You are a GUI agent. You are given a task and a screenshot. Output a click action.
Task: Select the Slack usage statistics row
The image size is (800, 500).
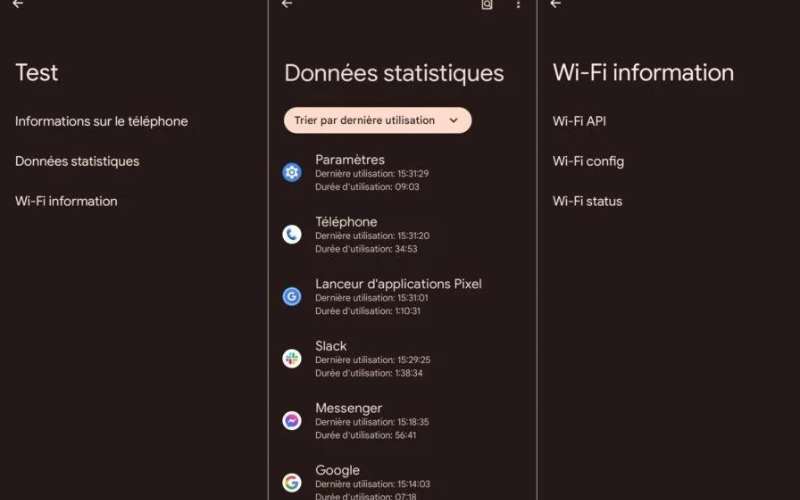coord(402,359)
